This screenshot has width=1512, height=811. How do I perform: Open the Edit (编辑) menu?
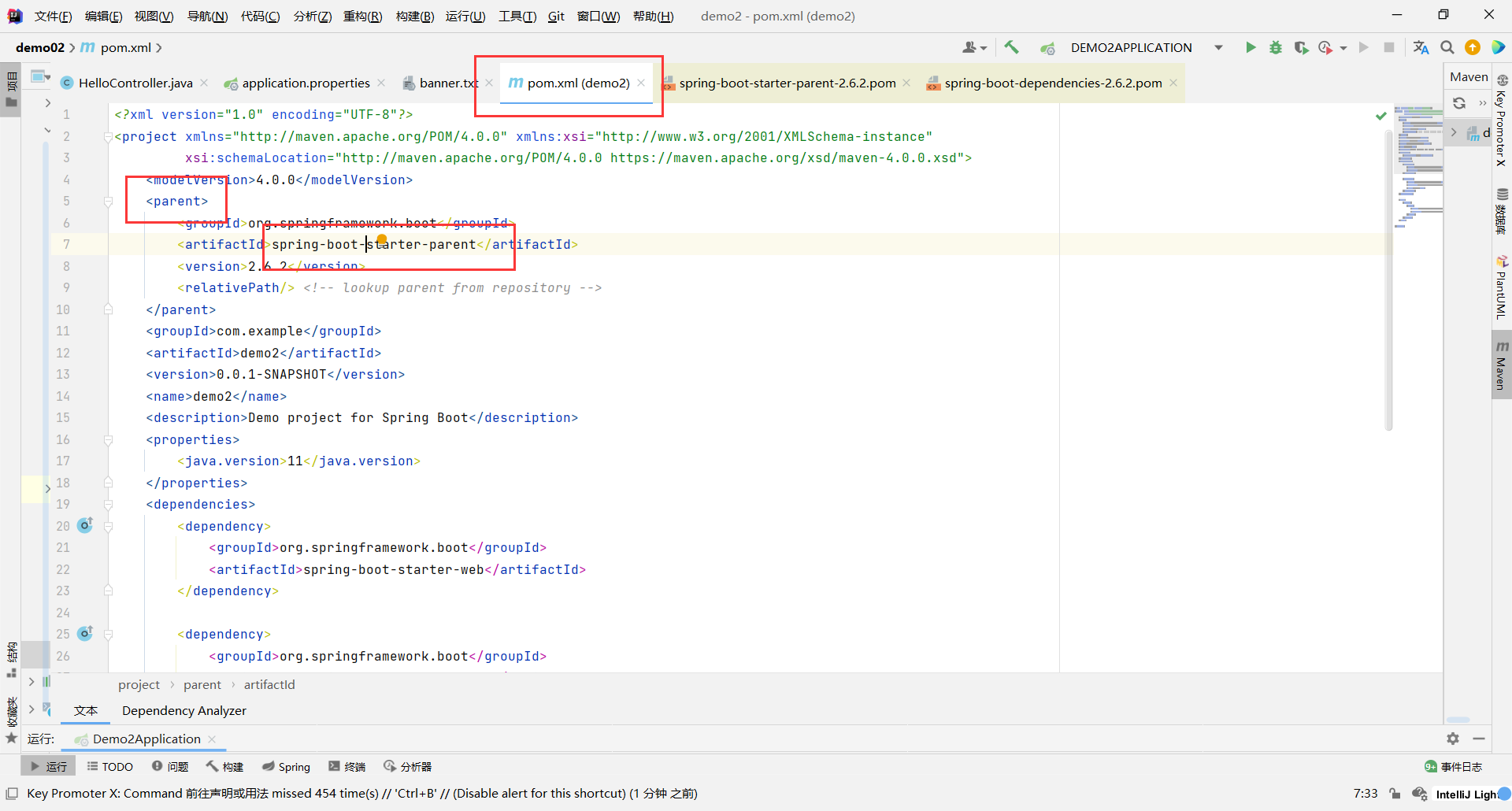click(x=103, y=16)
